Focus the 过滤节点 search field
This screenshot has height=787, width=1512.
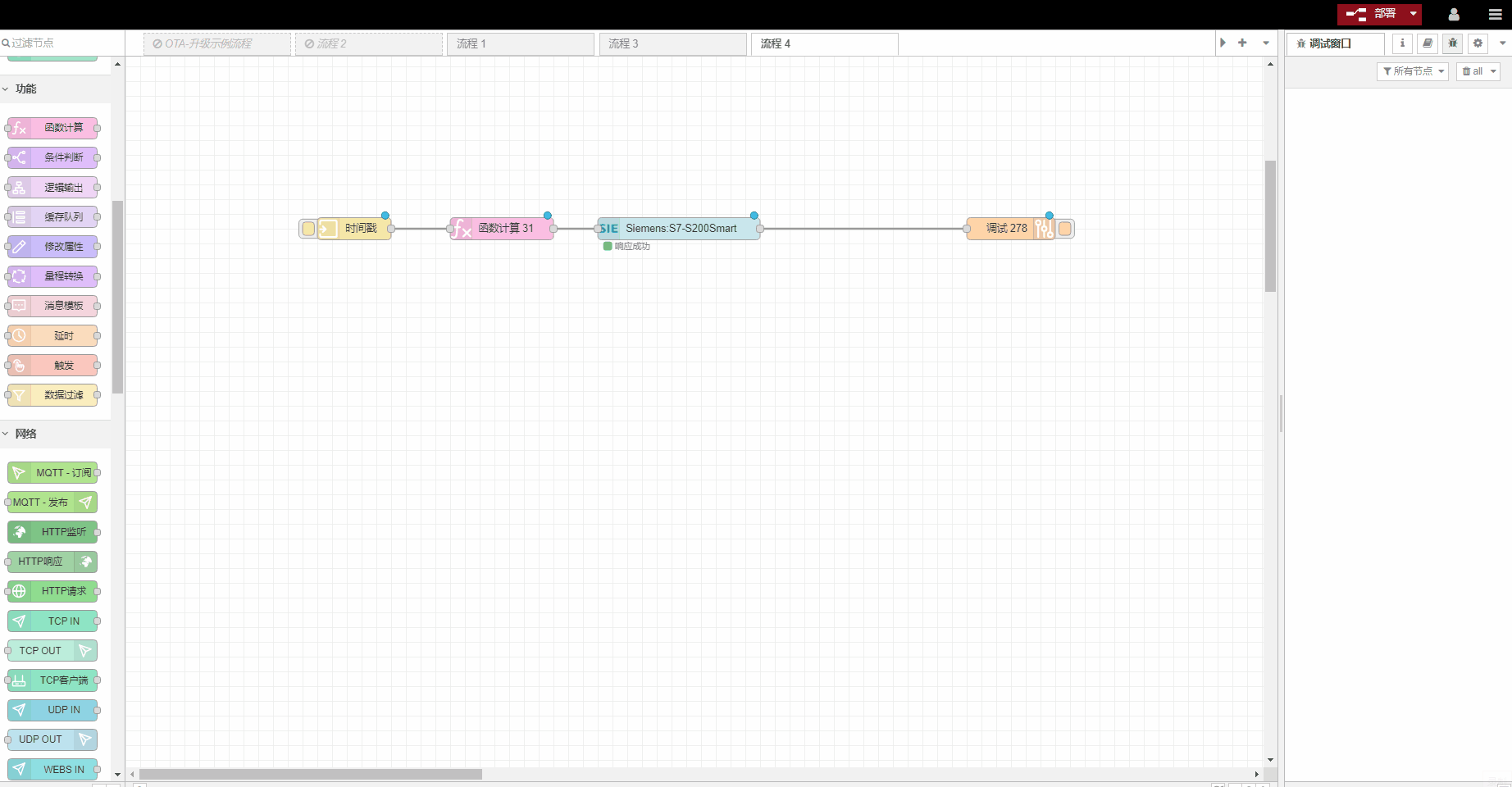pos(62,43)
